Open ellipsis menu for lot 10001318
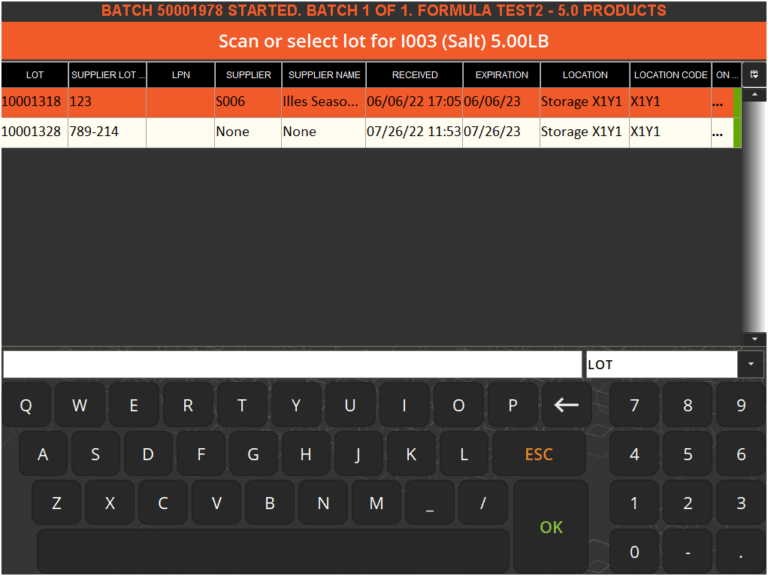 tap(717, 102)
